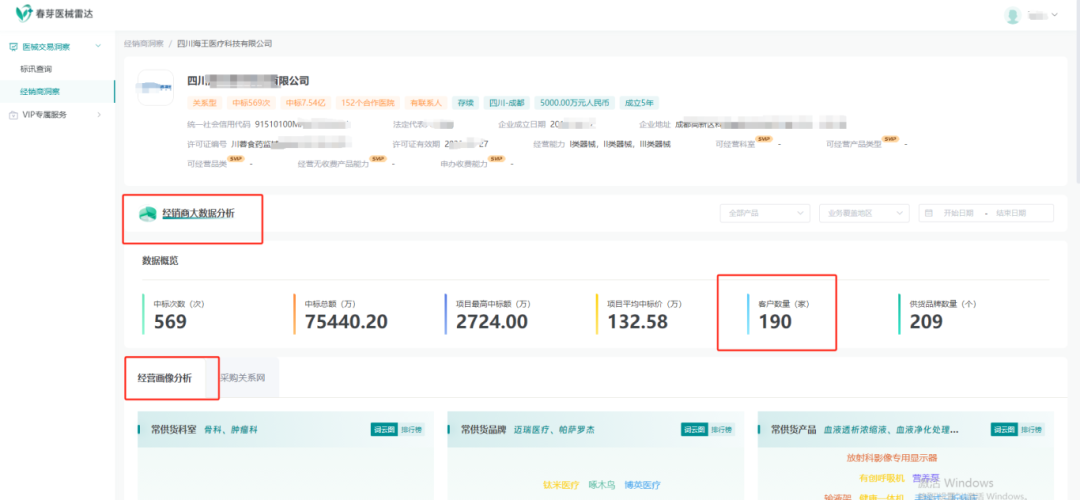Image resolution: width=1080 pixels, height=500 pixels.
Task: Click the 供货品牌数量 value 209
Action: tap(926, 322)
